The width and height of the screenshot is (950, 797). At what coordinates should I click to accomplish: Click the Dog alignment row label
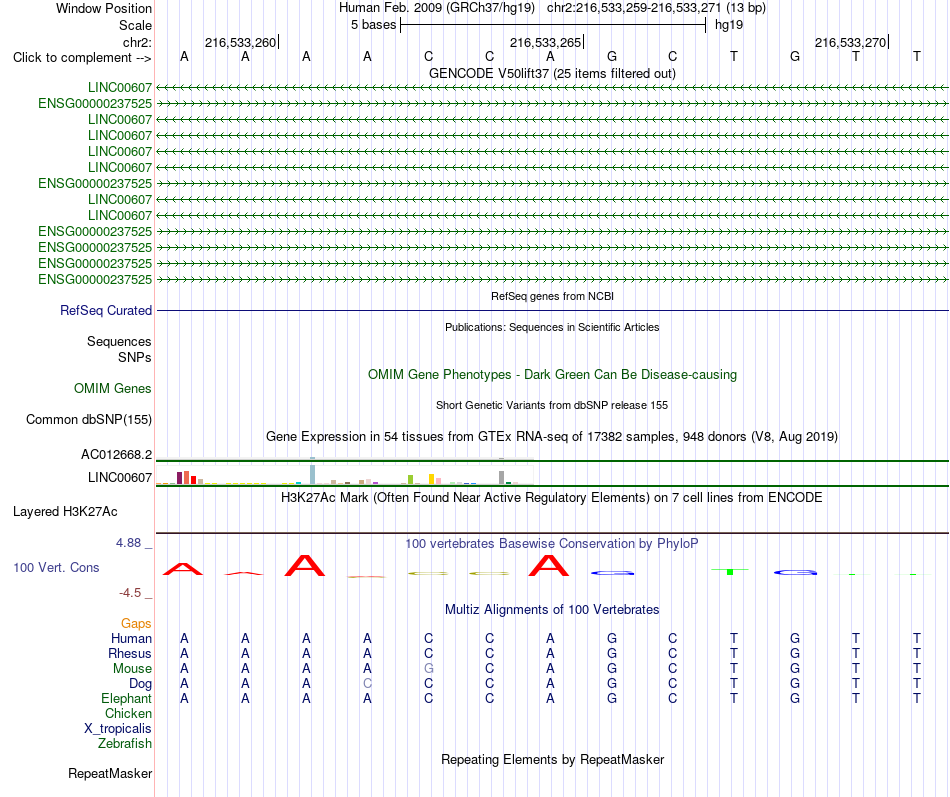pyautogui.click(x=140, y=684)
